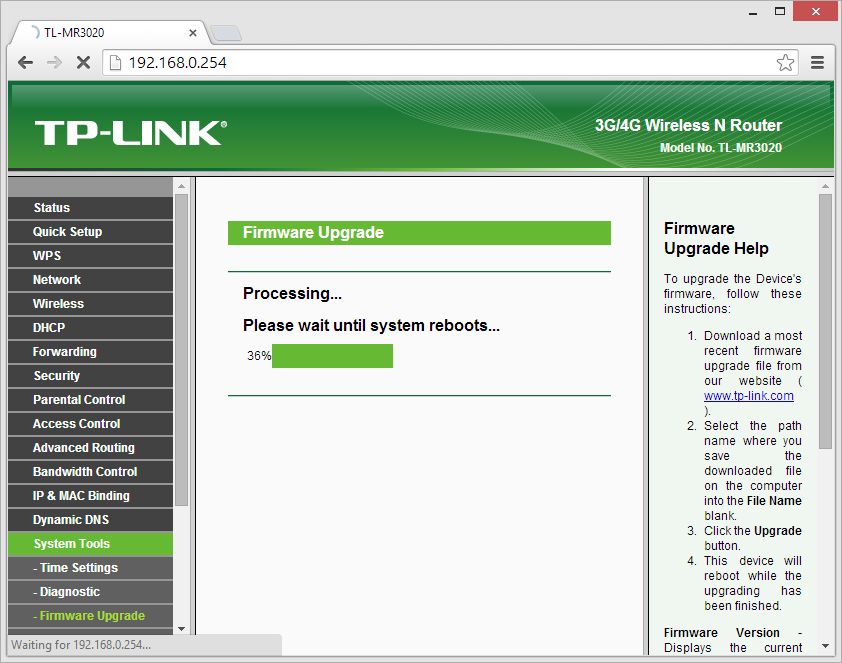
Task: Click the TP-LINK logo
Action: pyautogui.click(x=130, y=133)
